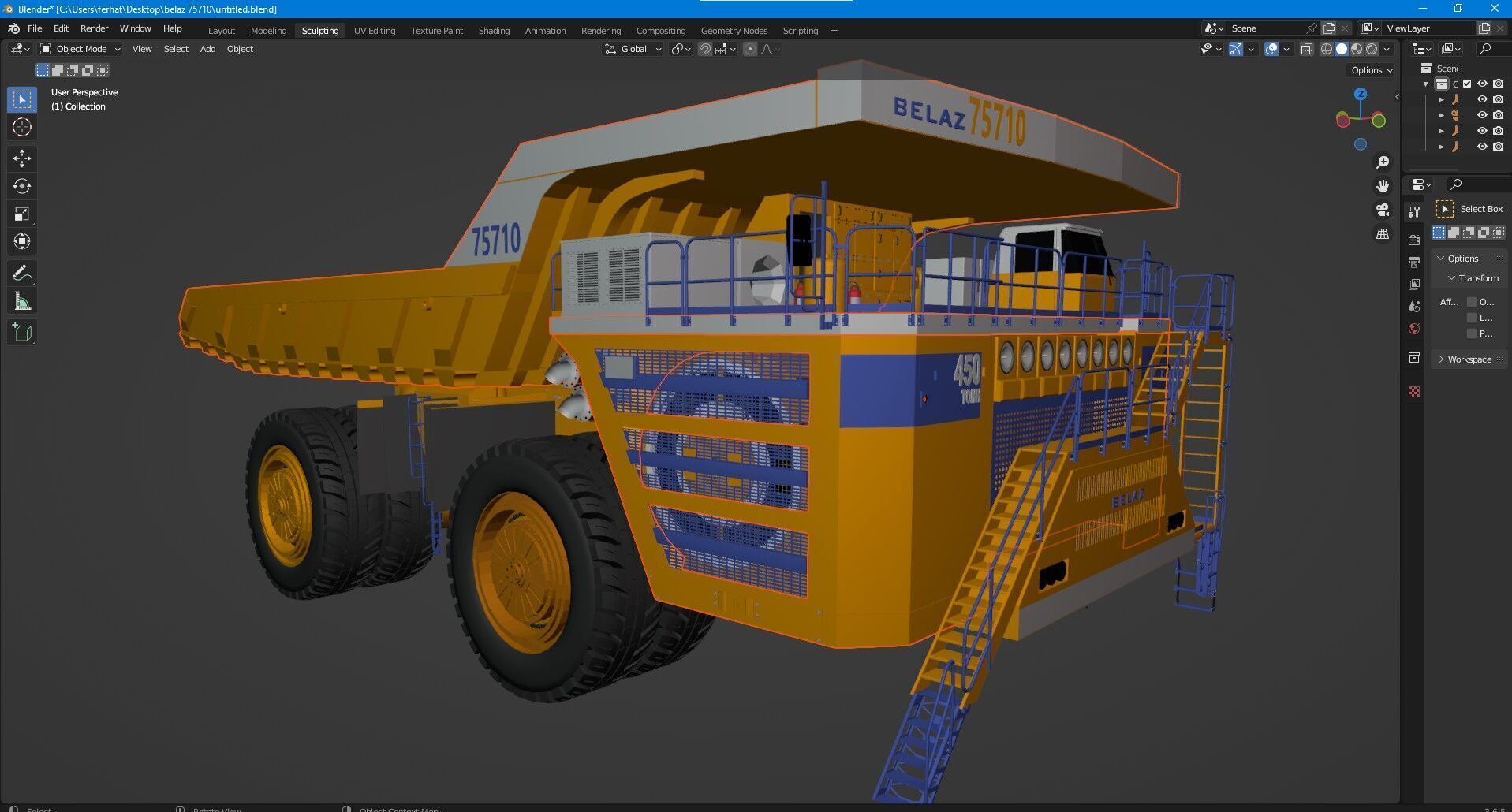
Task: Select the Rotate tool
Action: (22, 186)
